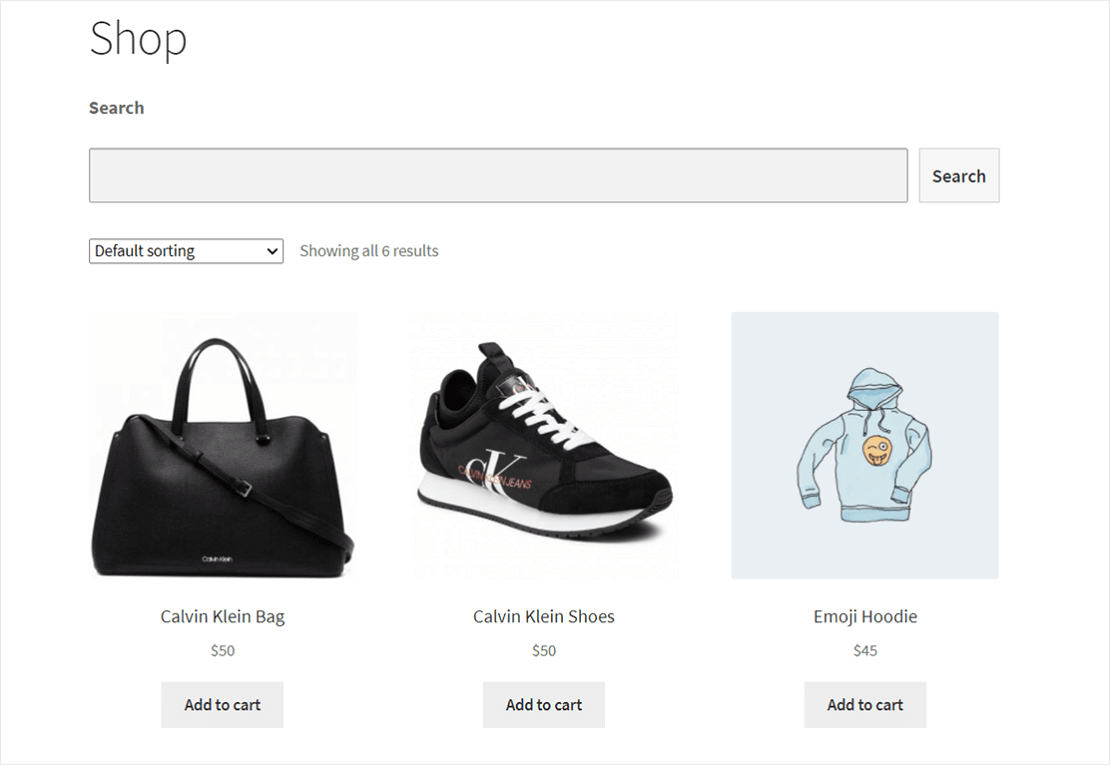Click the Search label above the field
The height and width of the screenshot is (765, 1110).
coord(116,108)
